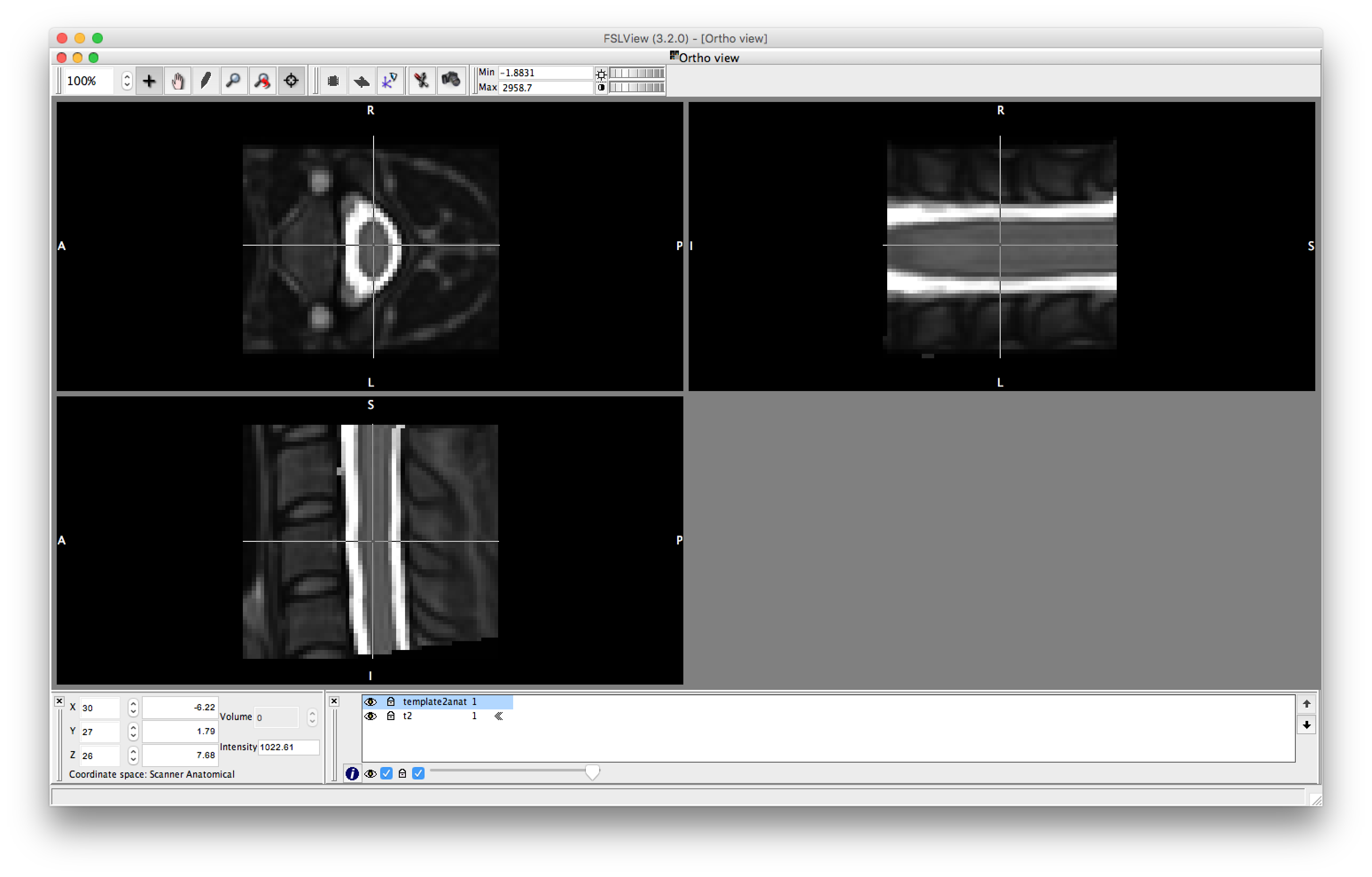Hide the template2anat overlay
The image size is (1372, 877).
coord(371,702)
